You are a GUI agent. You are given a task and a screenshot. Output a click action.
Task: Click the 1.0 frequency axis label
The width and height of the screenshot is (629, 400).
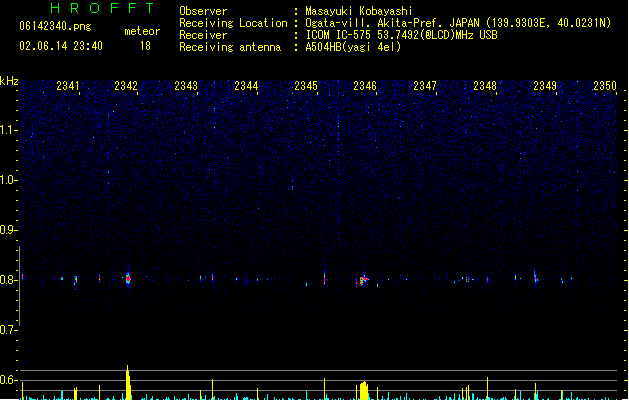[8, 180]
